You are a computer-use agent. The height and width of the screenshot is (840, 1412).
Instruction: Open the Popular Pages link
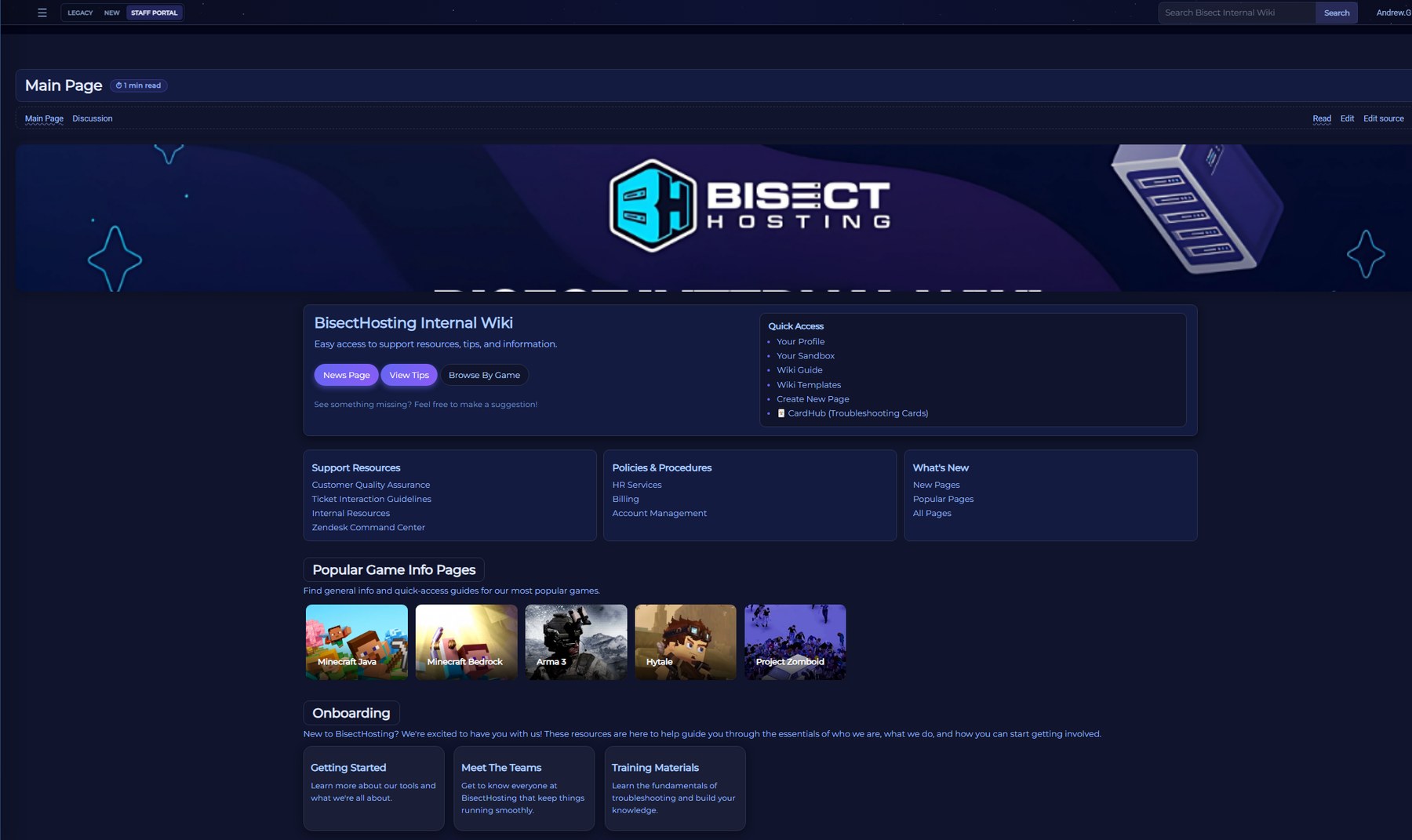(944, 500)
